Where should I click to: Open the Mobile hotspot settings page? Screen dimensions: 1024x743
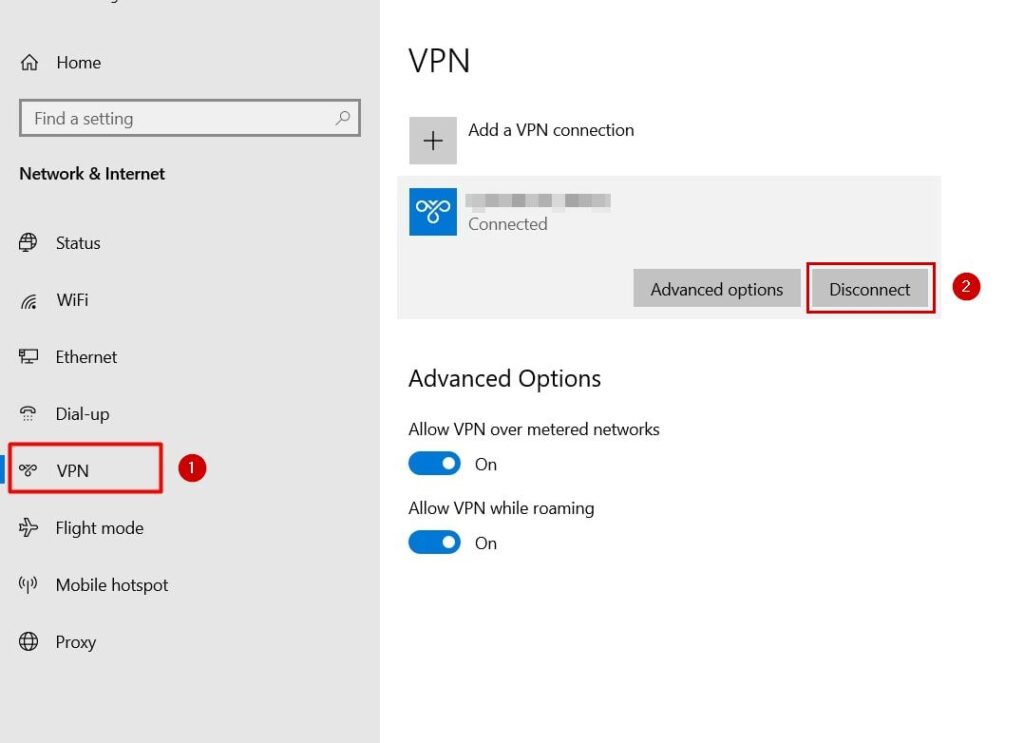(111, 585)
